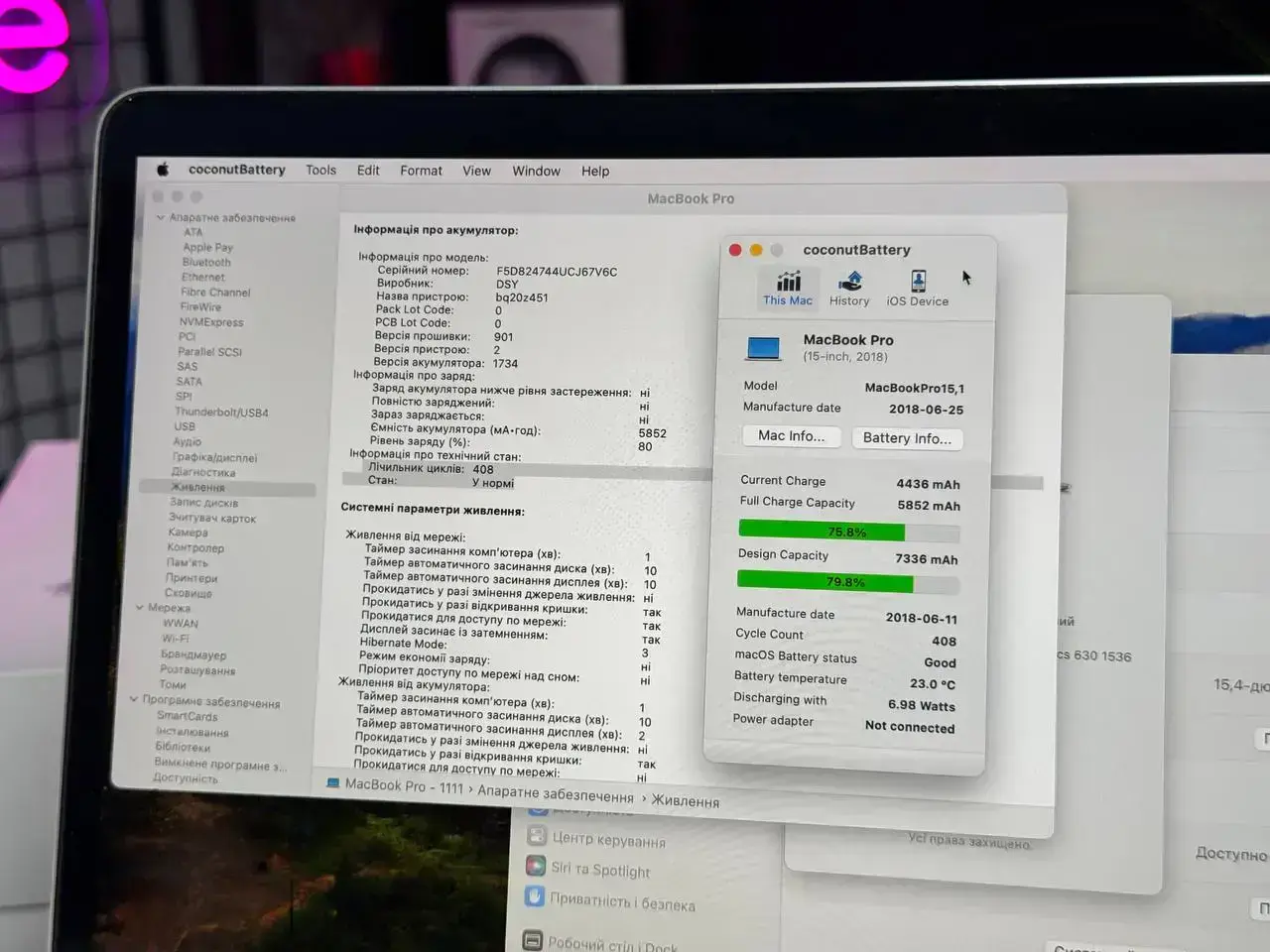The height and width of the screenshot is (952, 1270).
Task: Collapse the Програмне забезпечення section
Action: [x=134, y=699]
